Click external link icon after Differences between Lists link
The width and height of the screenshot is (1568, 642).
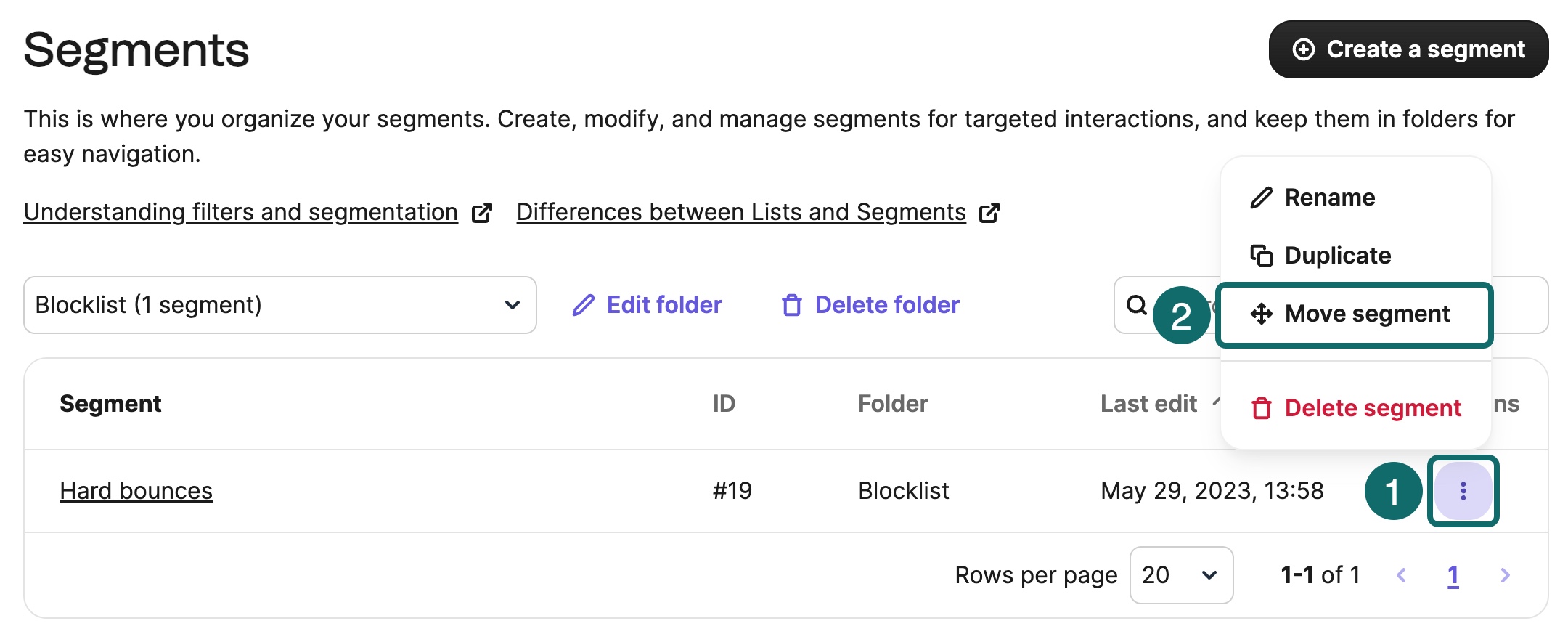pyautogui.click(x=989, y=213)
